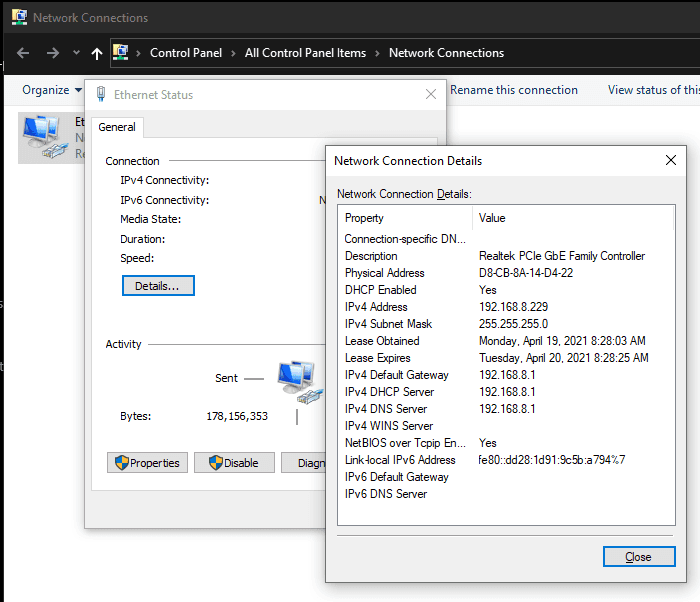Click the Back navigation arrow
Screen dimensions: 700x602
tap(23, 53)
